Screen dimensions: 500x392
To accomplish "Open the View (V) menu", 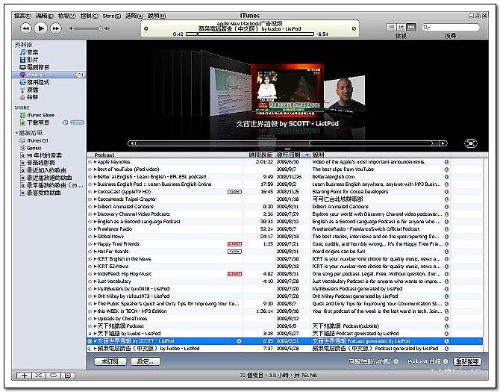I will (67, 16).
